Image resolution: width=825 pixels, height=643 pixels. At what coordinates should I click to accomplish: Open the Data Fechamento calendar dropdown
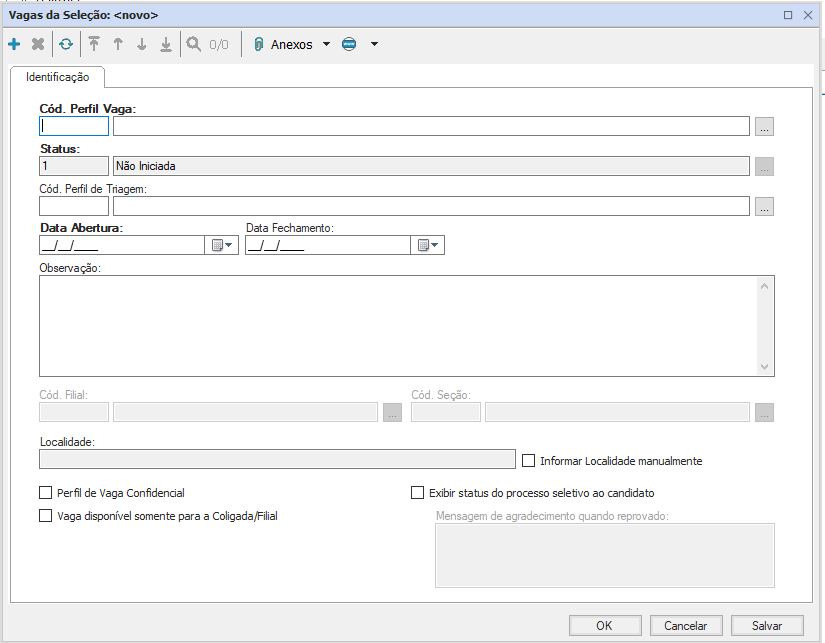pyautogui.click(x=427, y=245)
